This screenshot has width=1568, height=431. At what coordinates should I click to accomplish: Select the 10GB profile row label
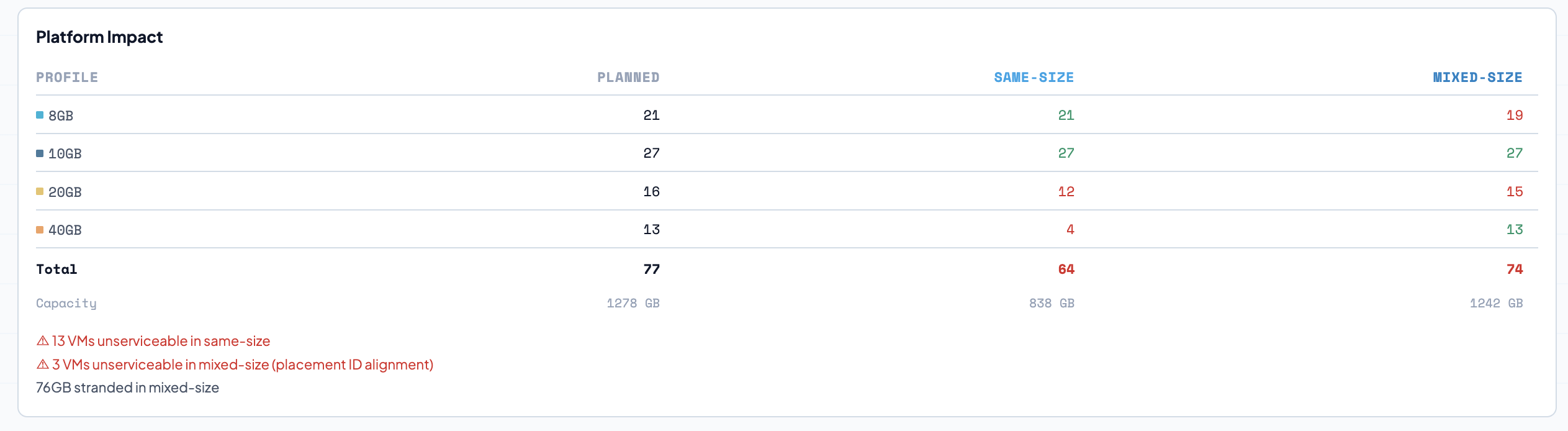tap(65, 154)
